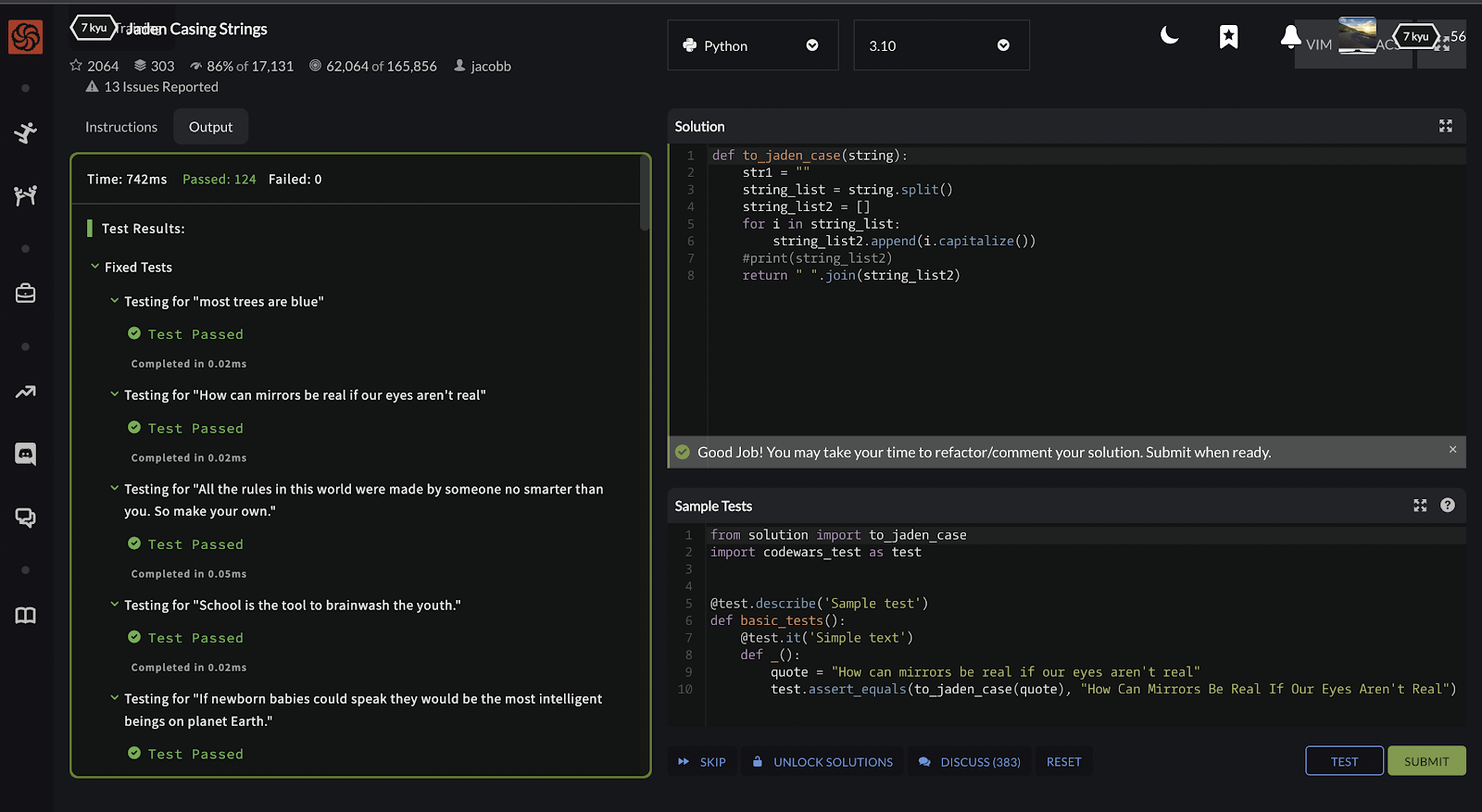This screenshot has width=1482, height=812.
Task: Click the "Test Results:" heading
Action: (x=144, y=229)
